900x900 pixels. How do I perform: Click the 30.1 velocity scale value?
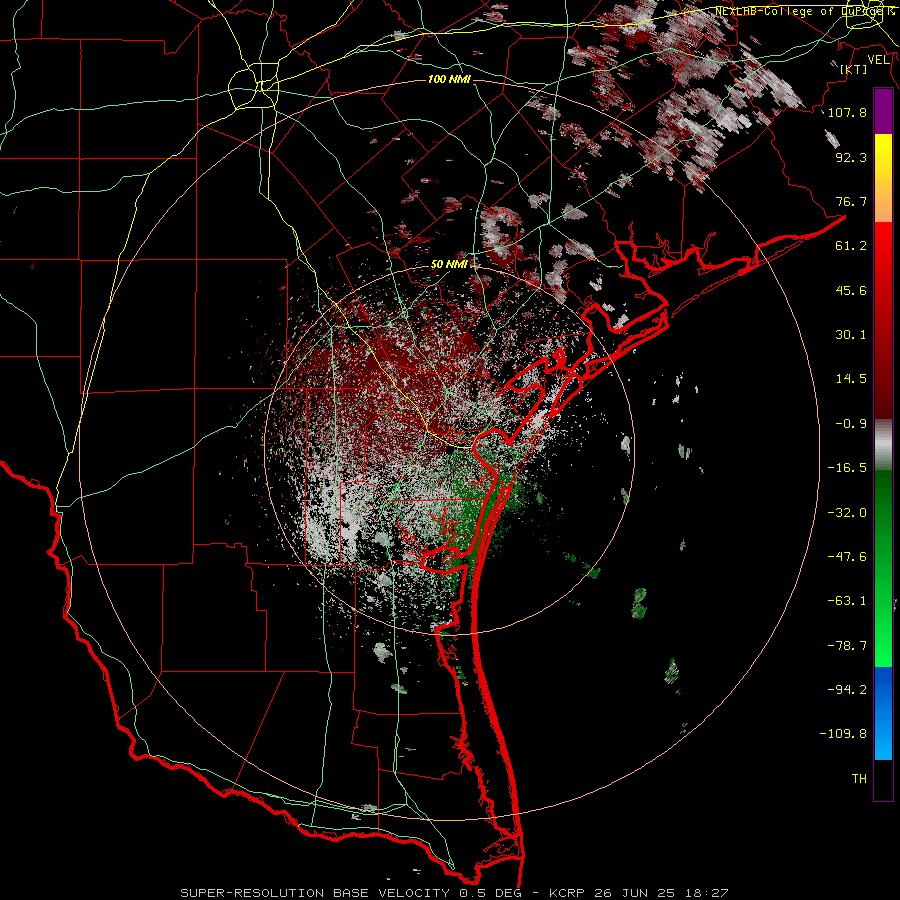click(851, 335)
